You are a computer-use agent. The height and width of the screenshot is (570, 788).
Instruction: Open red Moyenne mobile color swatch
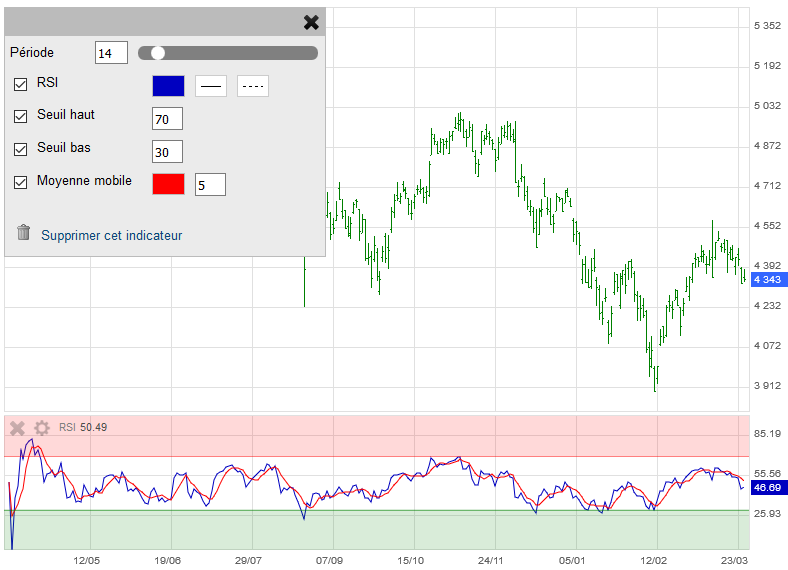tap(168, 184)
